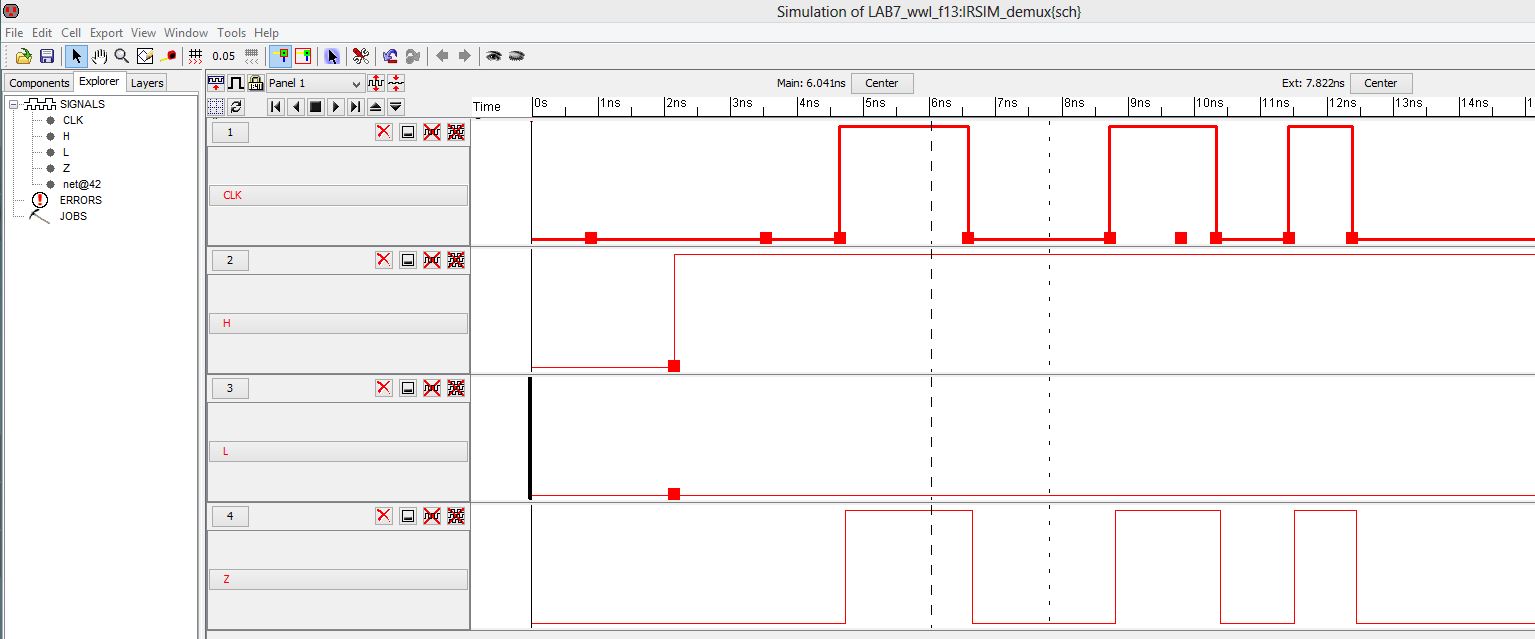
Task: Toggle Select Objects mode icon
Action: point(280,56)
